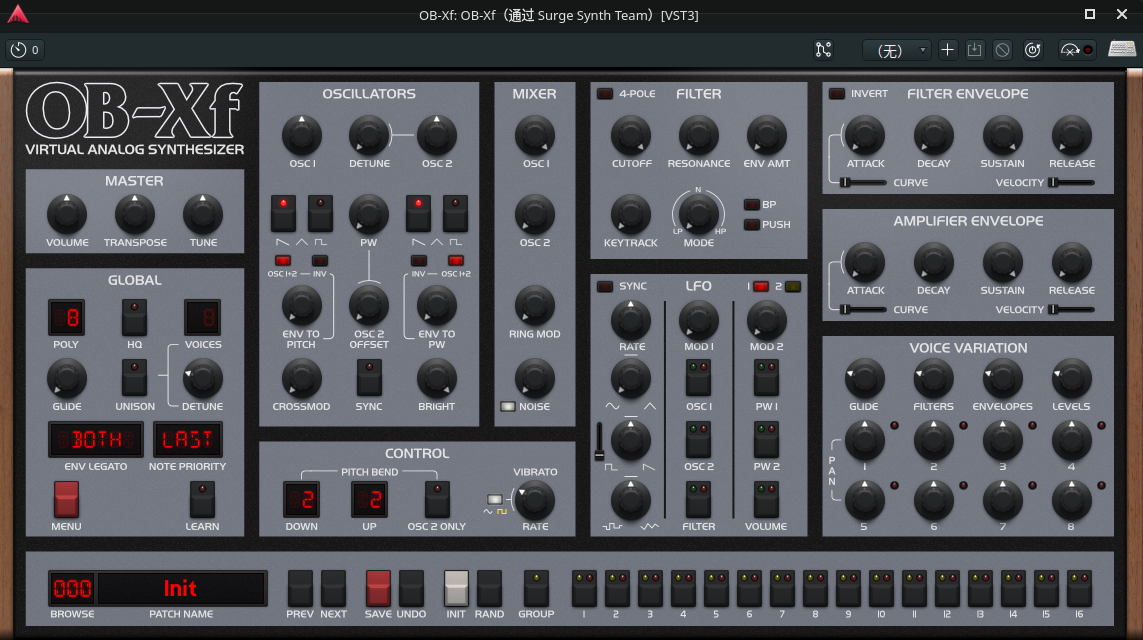The width and height of the screenshot is (1143, 640).
Task: Click the filter envelope CURVE slider
Action: point(863,182)
